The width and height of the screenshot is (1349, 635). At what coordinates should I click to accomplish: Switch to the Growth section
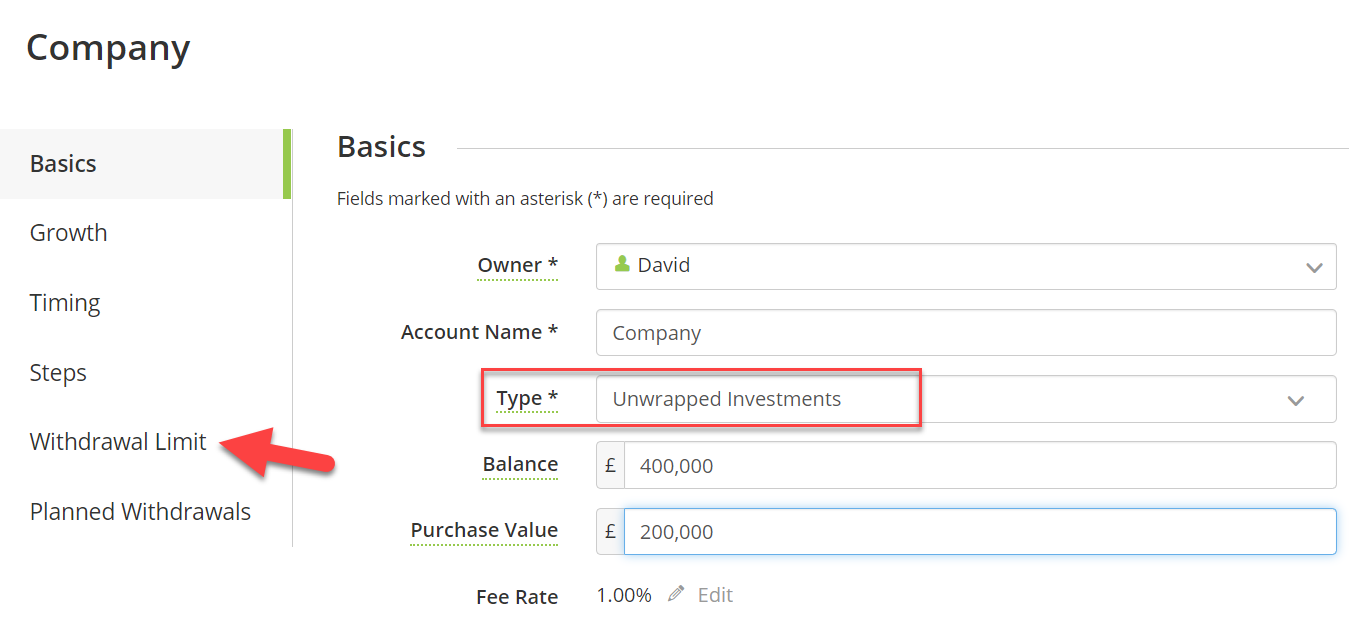68,233
